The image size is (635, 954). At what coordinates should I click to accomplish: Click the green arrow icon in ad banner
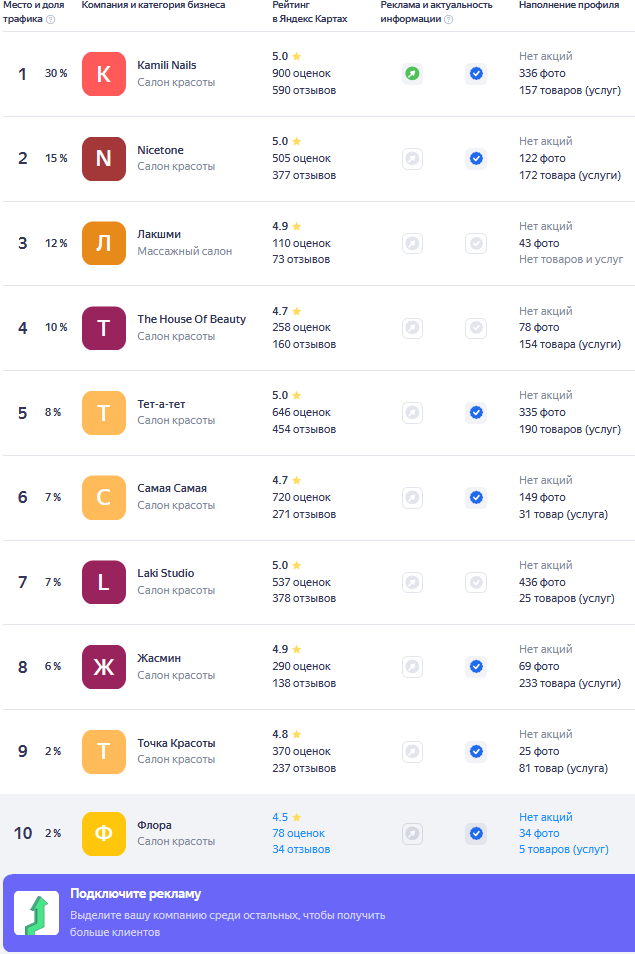coord(36,914)
